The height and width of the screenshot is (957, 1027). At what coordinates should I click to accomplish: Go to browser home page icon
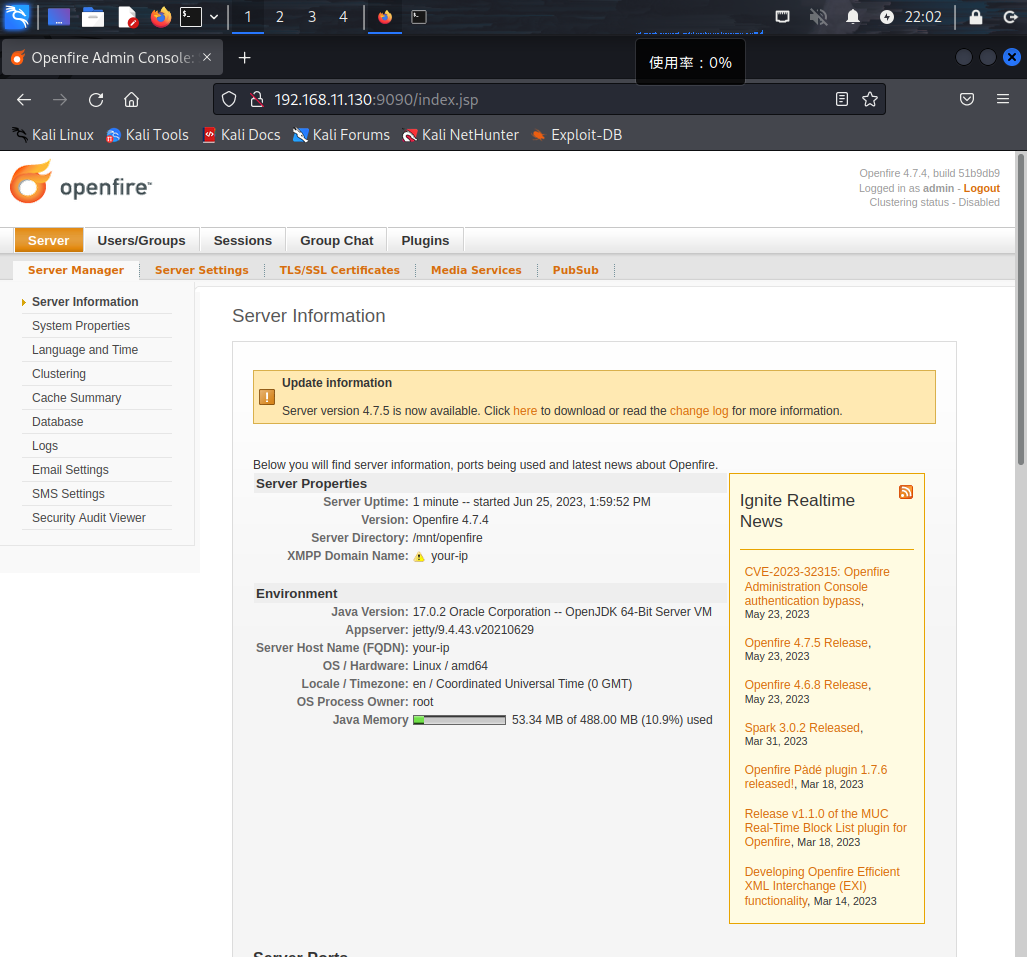[131, 99]
